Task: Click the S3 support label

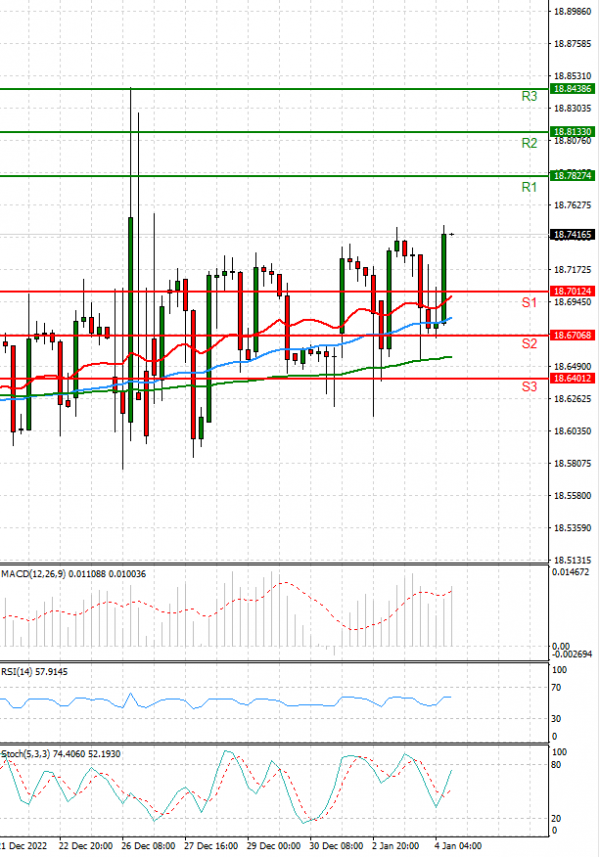Action: [529, 387]
